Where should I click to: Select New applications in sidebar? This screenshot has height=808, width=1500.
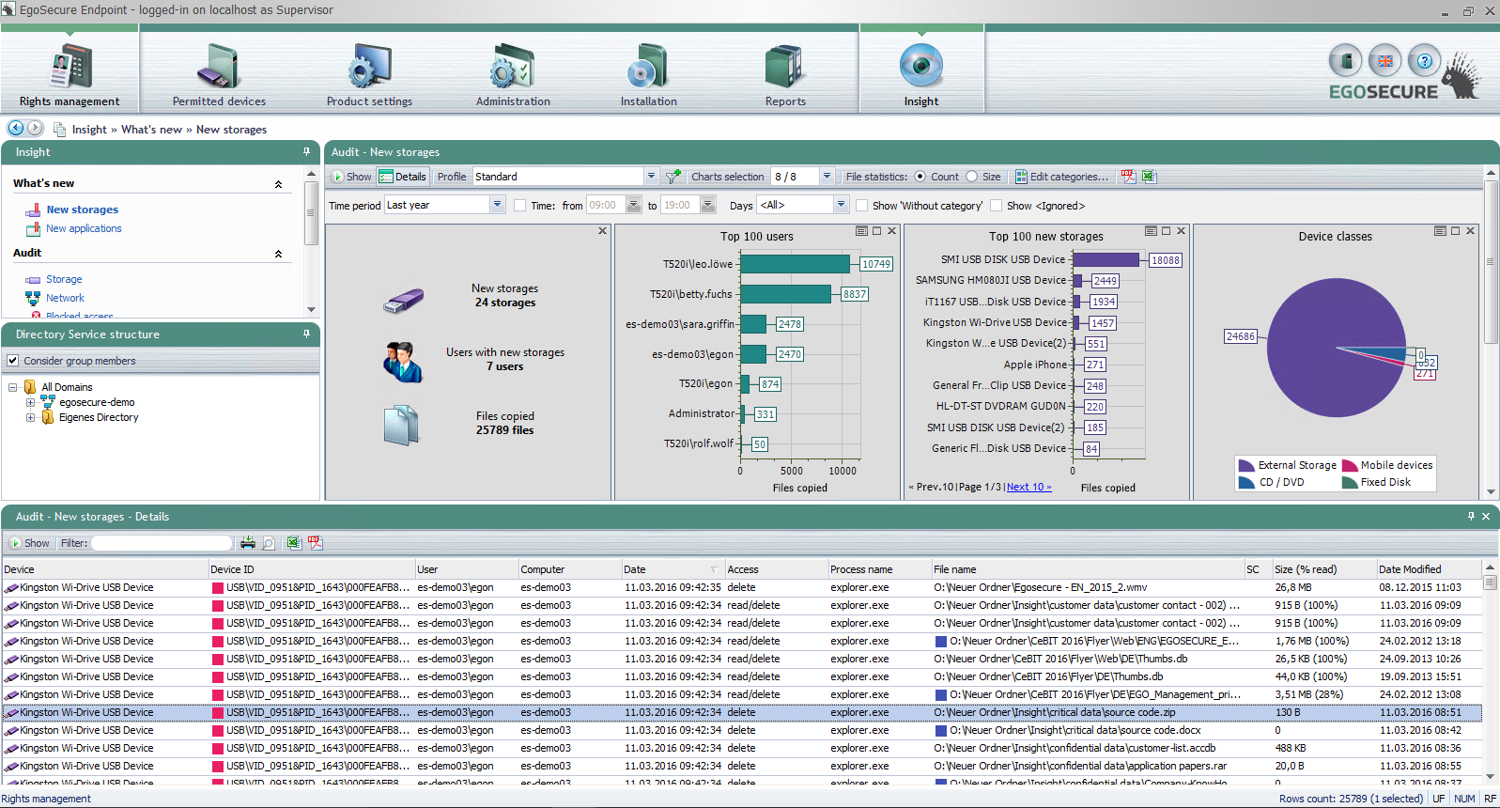click(84, 228)
